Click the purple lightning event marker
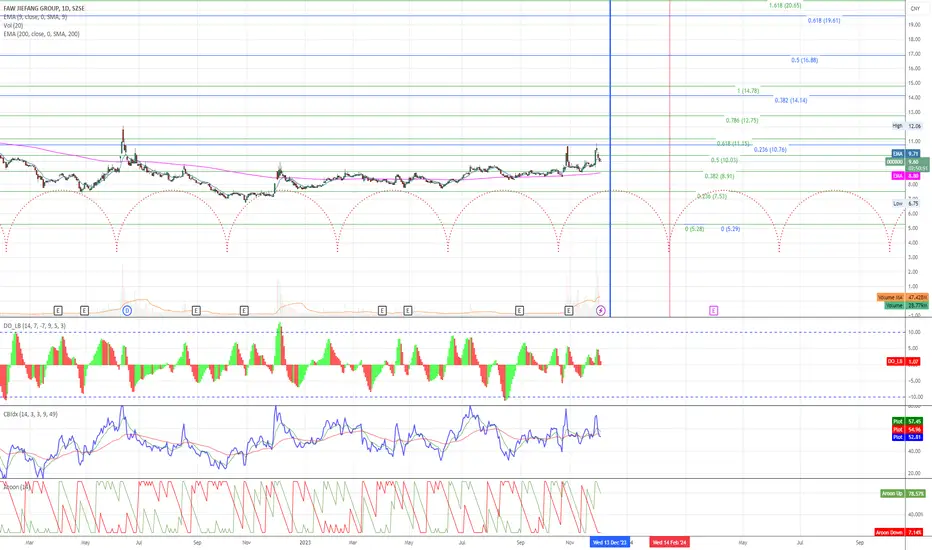This screenshot has width=932, height=550. (600, 310)
